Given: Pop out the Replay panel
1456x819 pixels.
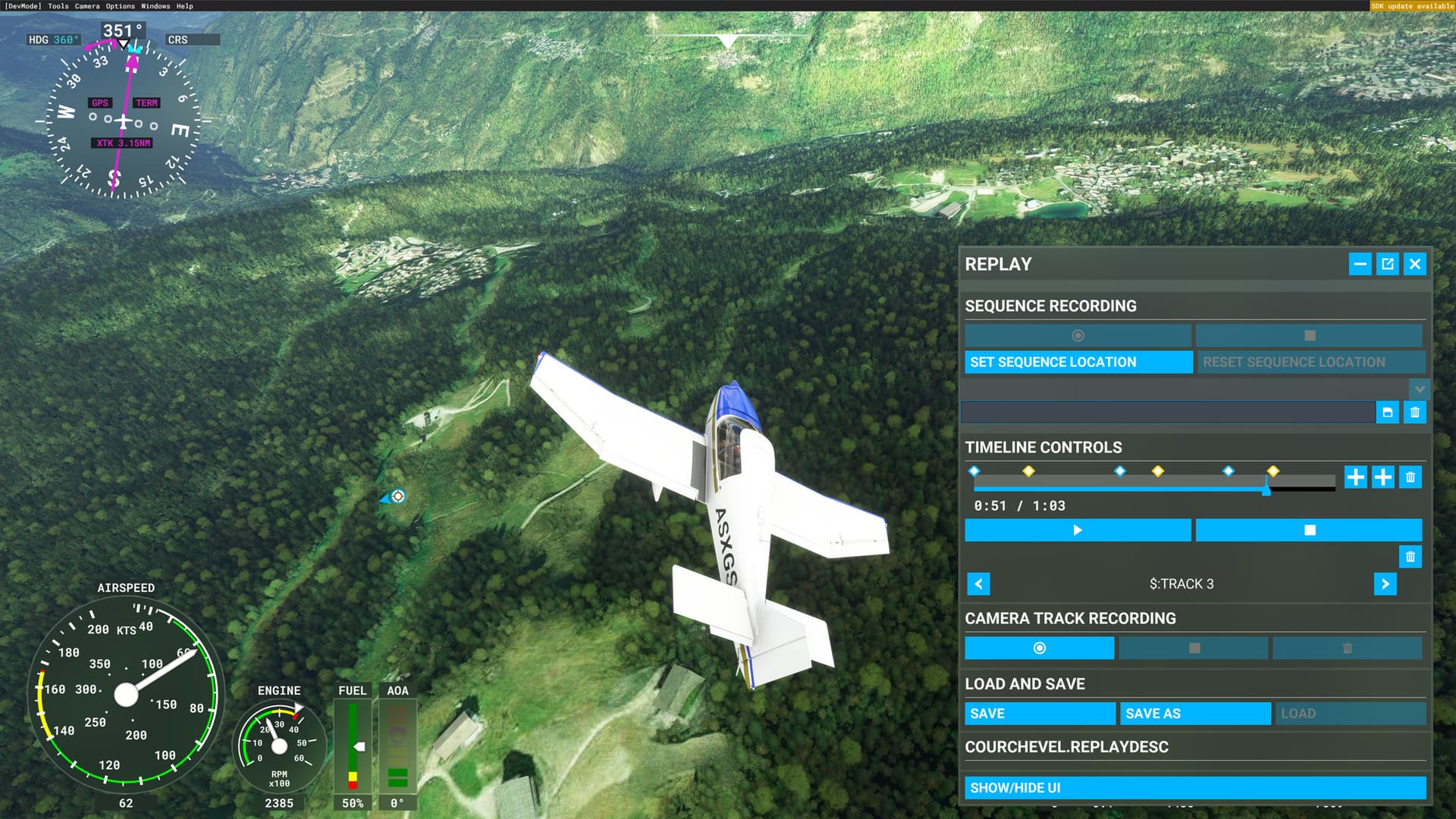Looking at the screenshot, I should [x=1387, y=264].
